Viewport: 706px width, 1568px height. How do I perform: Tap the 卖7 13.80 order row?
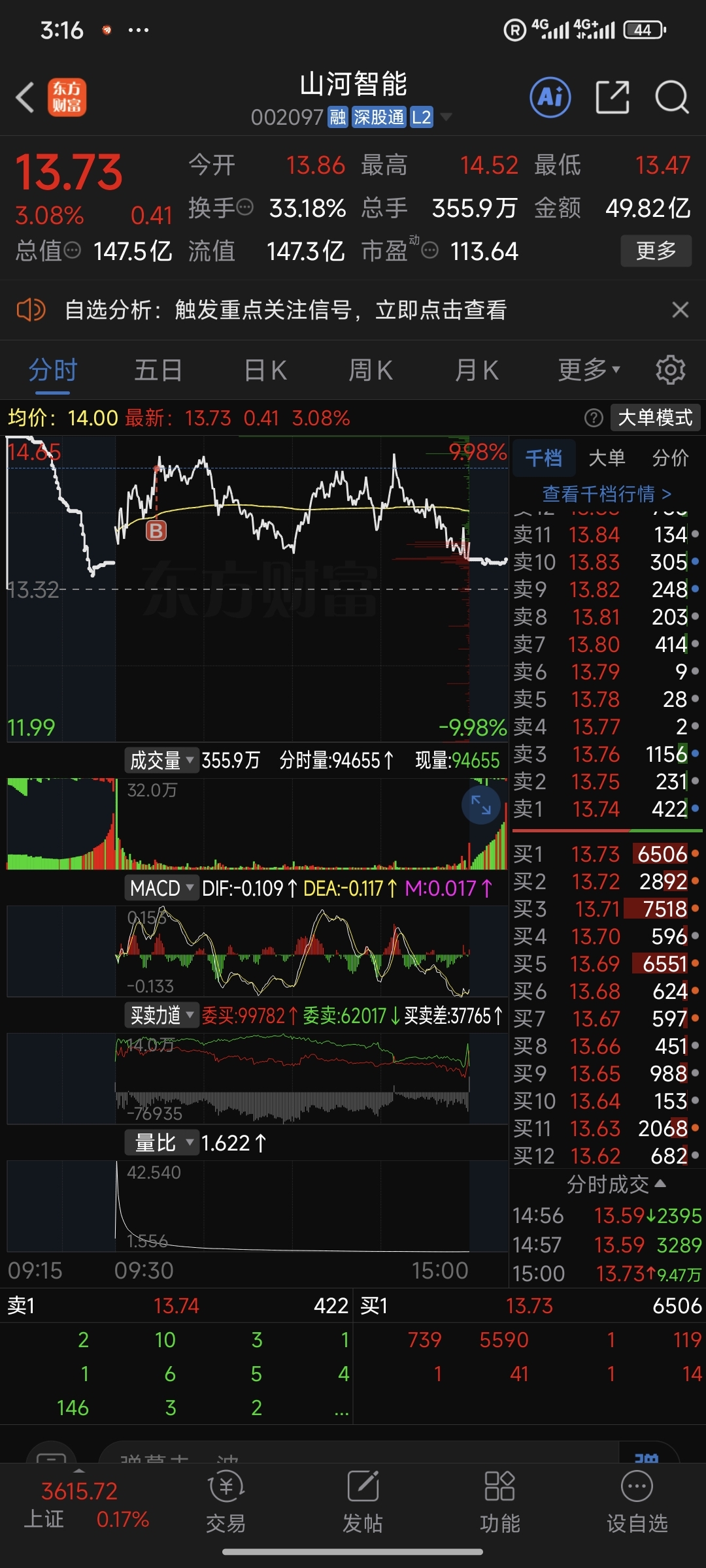[x=607, y=644]
